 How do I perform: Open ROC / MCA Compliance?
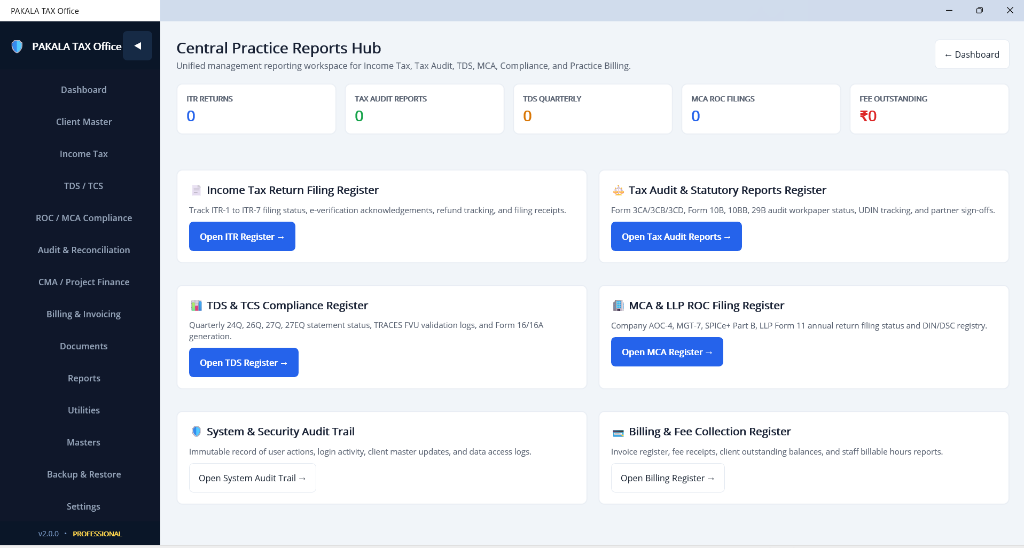pyautogui.click(x=84, y=218)
